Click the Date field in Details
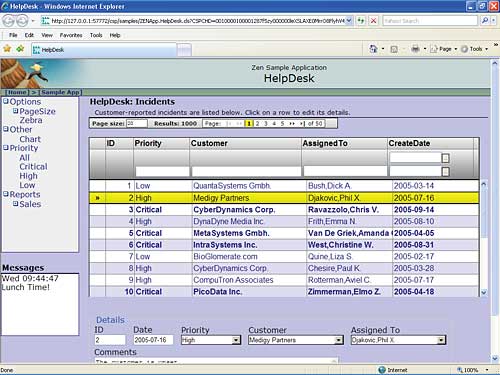The width and height of the screenshot is (500, 375). point(153,340)
